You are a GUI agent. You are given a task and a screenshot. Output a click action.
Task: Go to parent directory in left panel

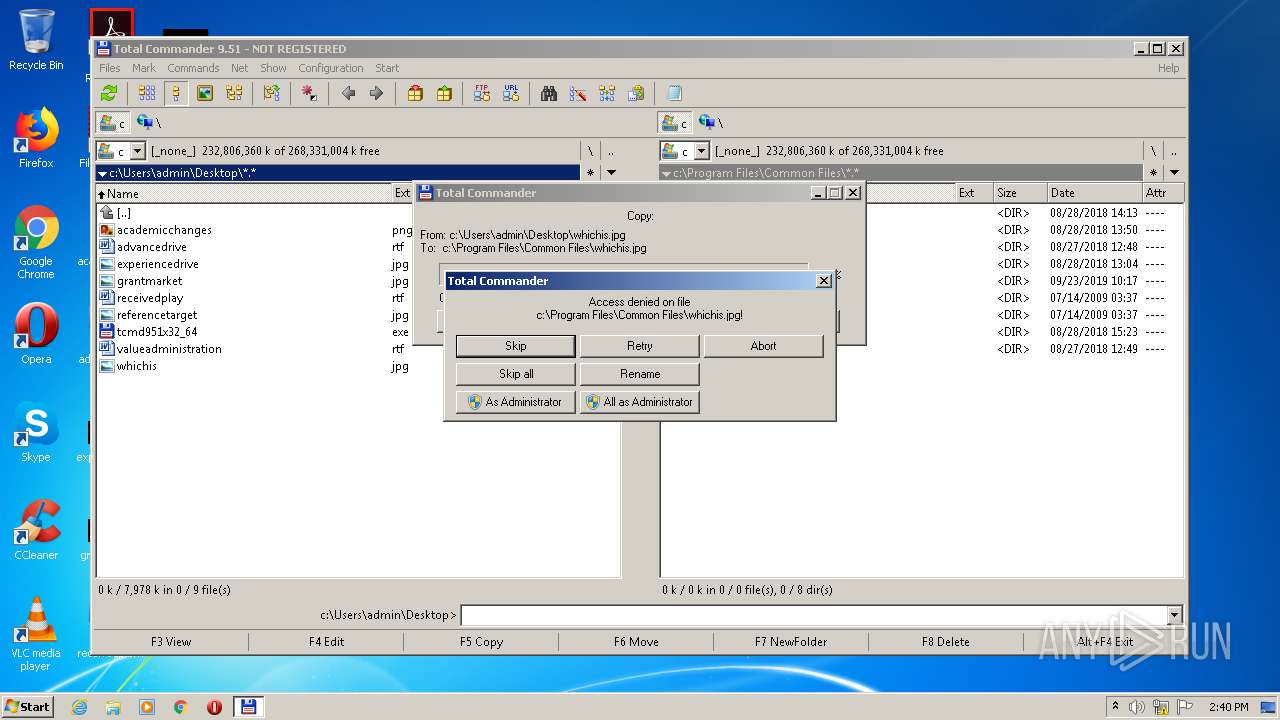point(611,151)
